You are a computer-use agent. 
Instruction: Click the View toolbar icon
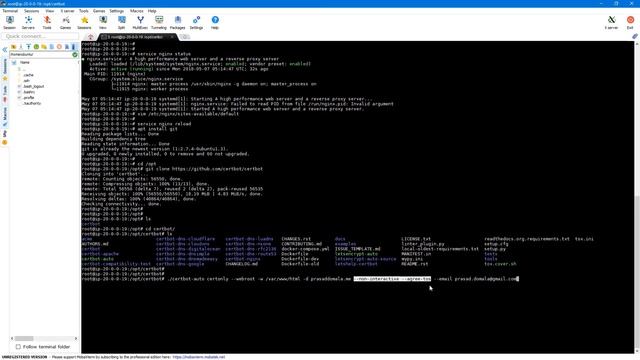point(103,22)
